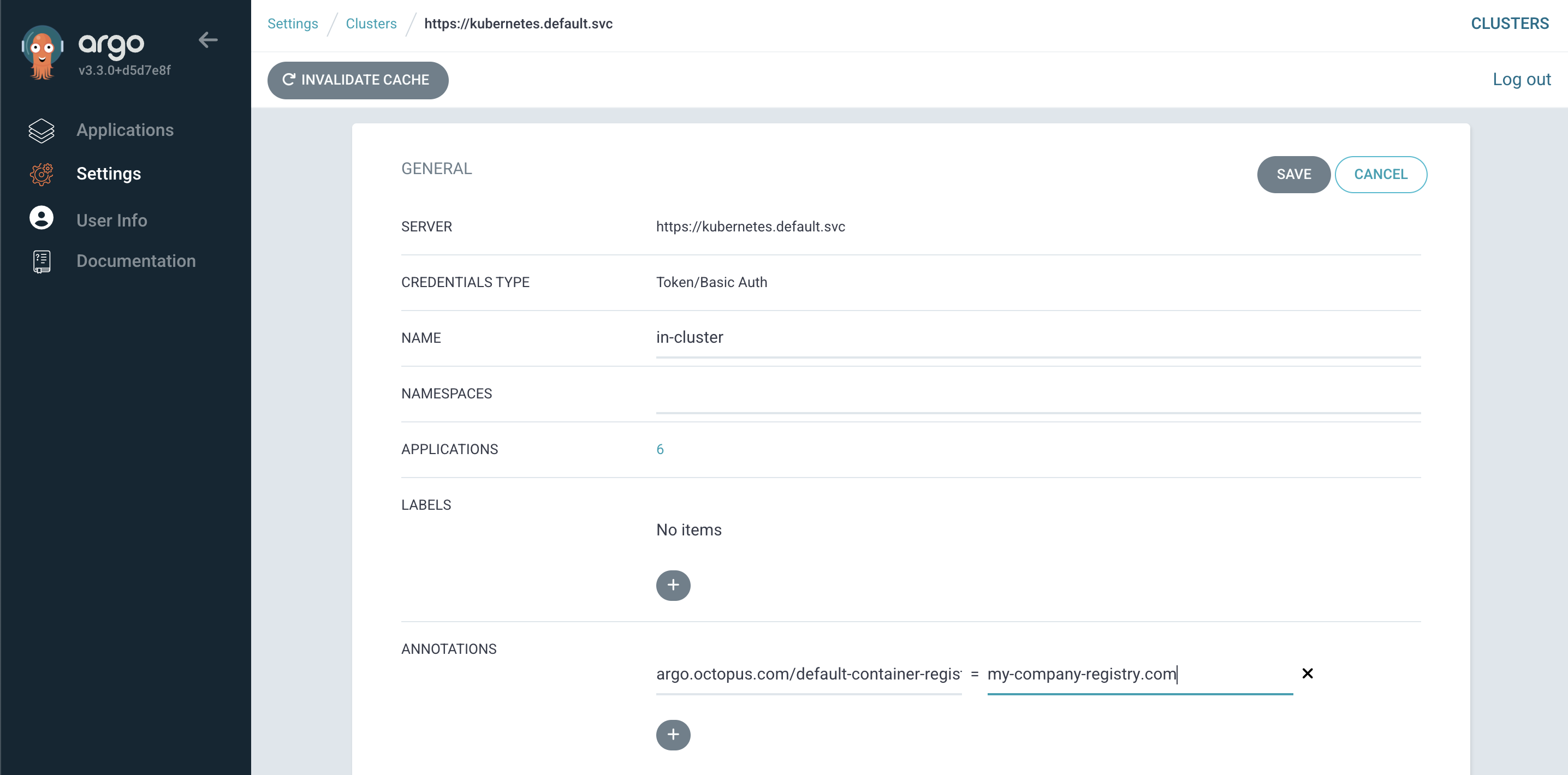Click the Namespaces input field

pos(1037,395)
